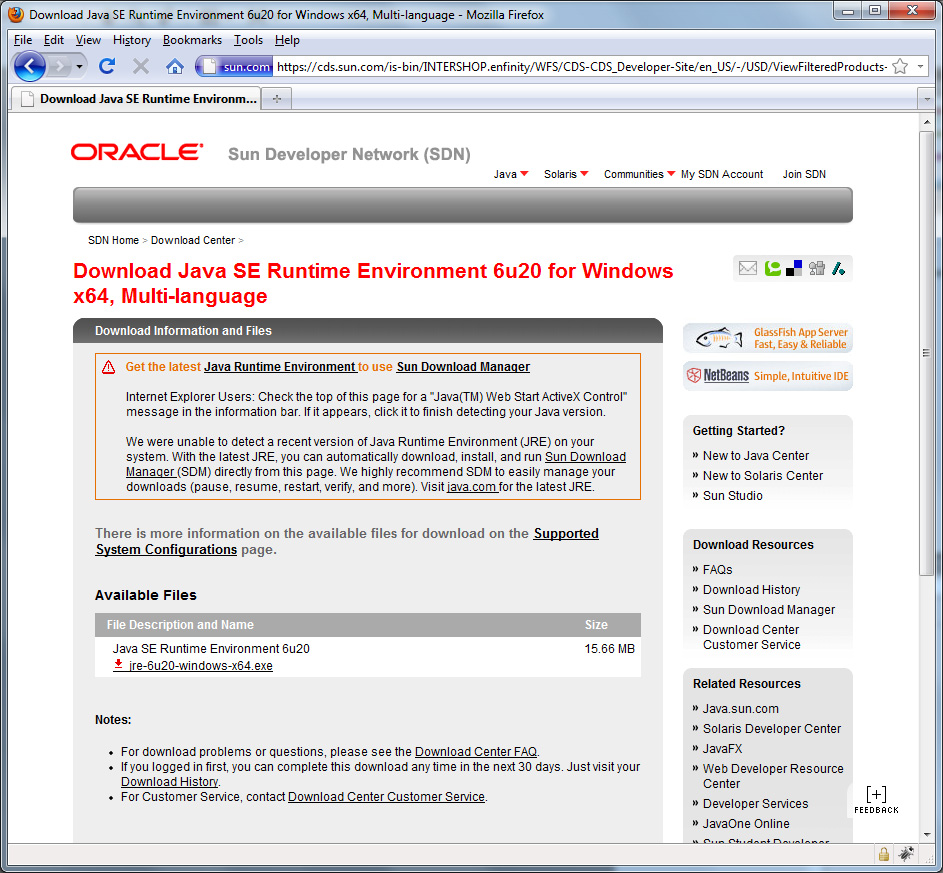Expand the Java dropdown in SDN navigation

(511, 174)
